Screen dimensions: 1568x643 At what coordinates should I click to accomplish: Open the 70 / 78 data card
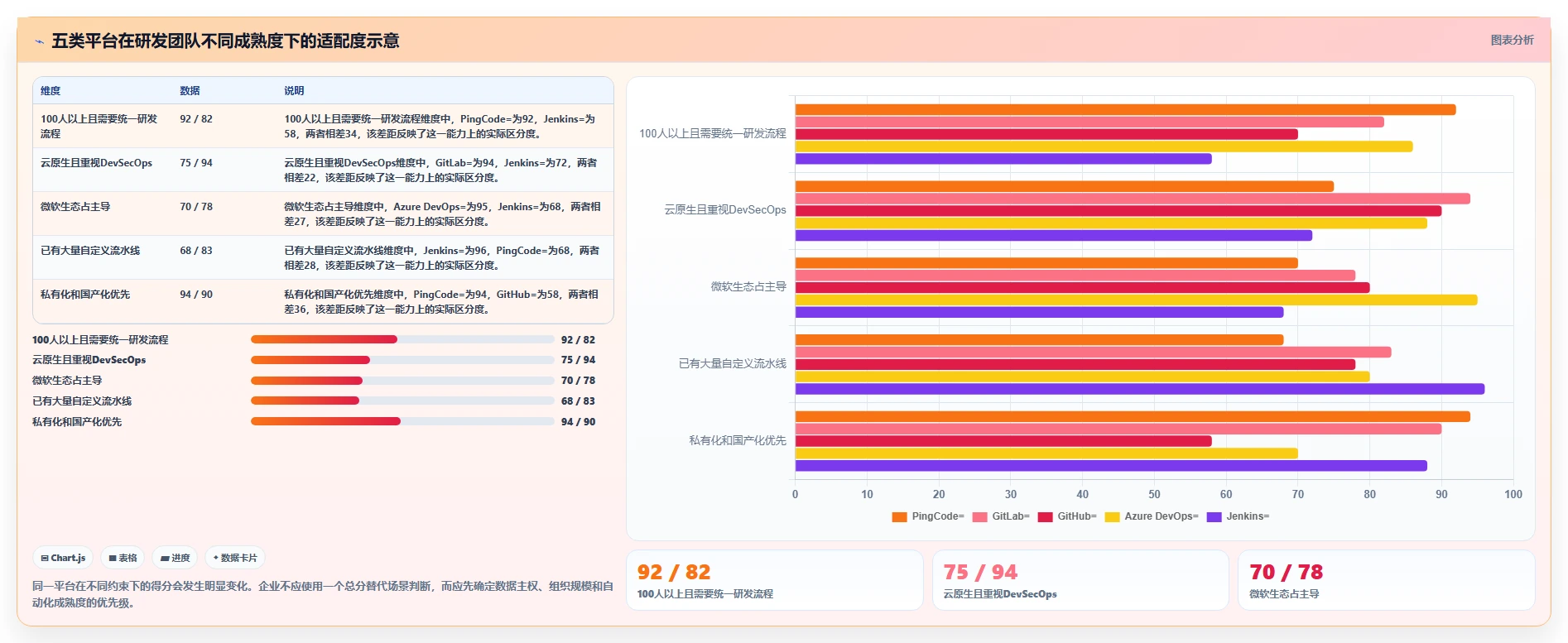pos(1386,580)
